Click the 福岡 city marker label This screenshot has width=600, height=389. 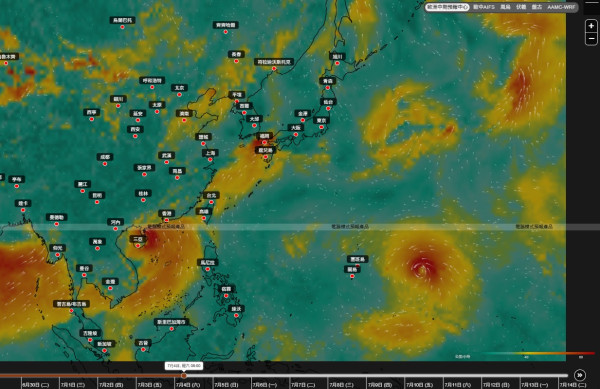point(264,136)
